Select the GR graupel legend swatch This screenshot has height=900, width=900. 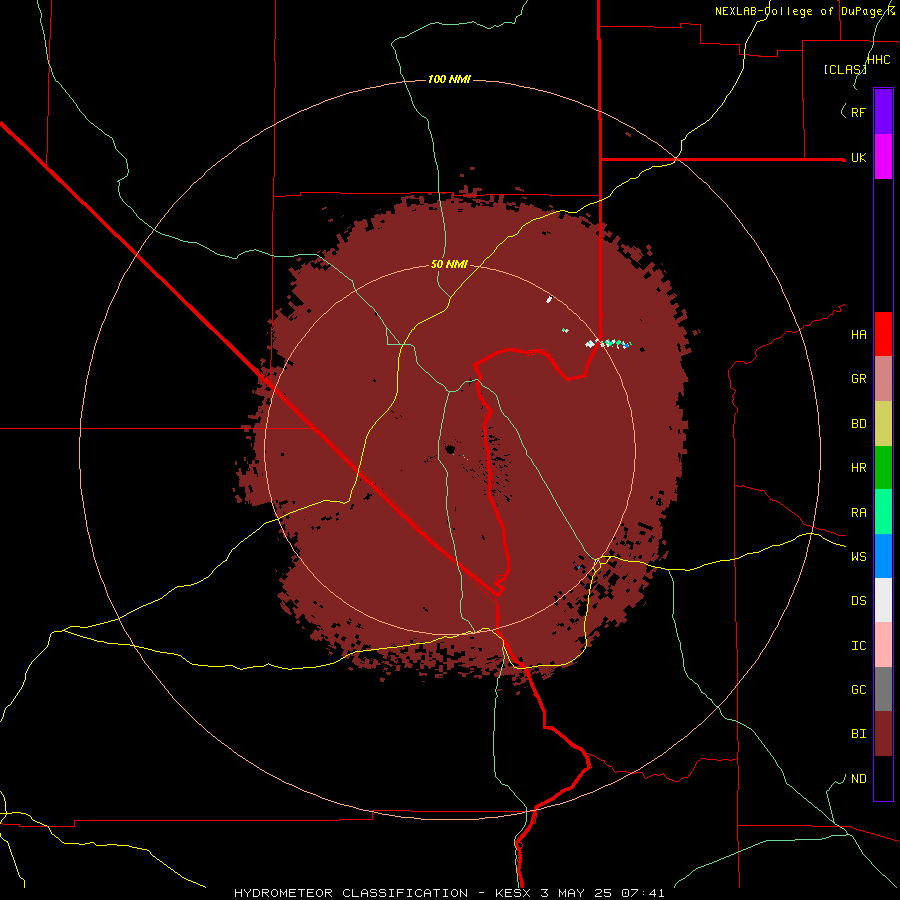click(x=883, y=379)
